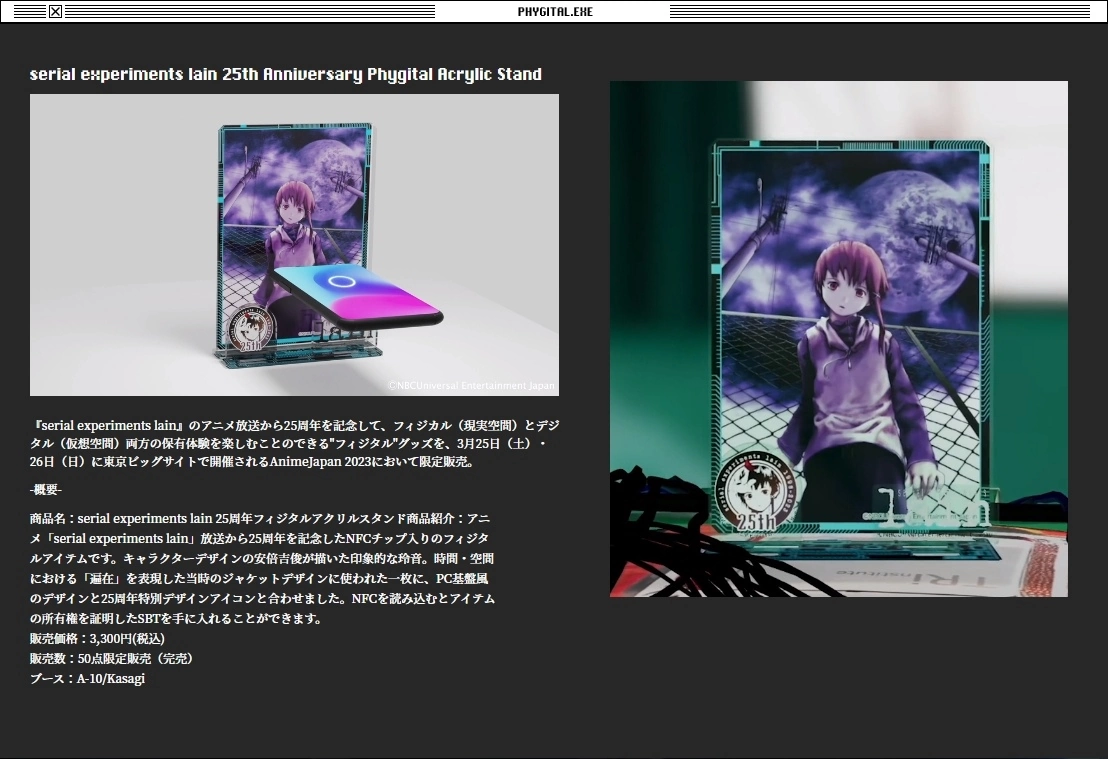
Task: Close the PHYGITAL.EXE window with the X box
Action: (x=55, y=11)
